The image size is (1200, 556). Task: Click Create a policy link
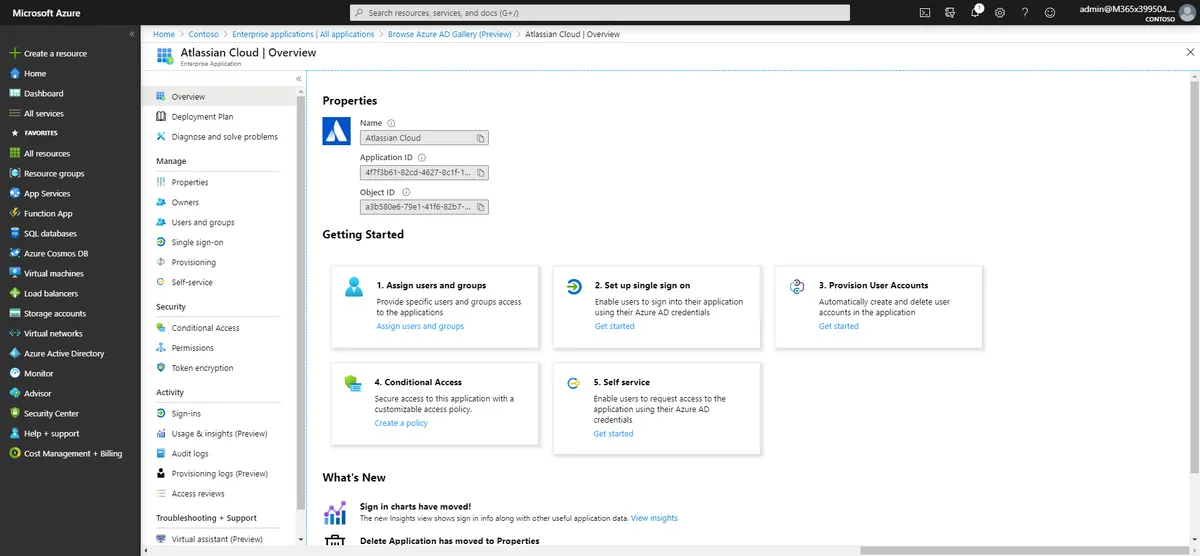(x=401, y=423)
